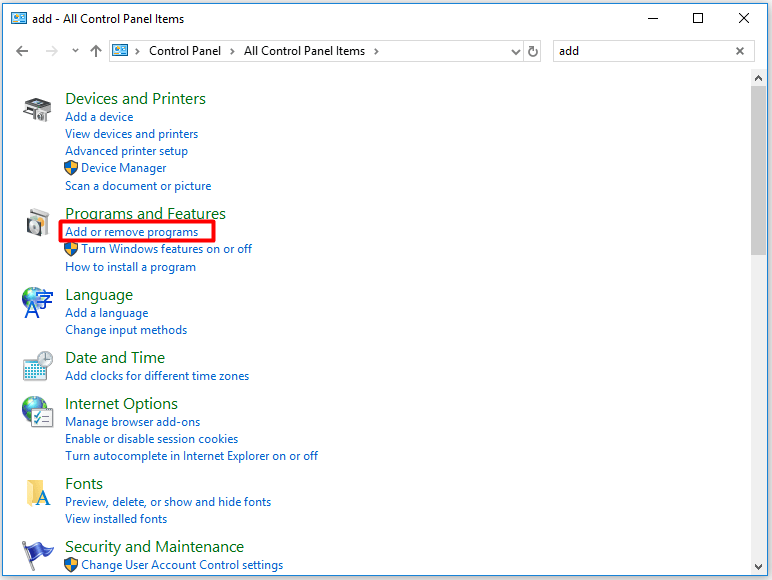Open the Devices and Printers heading
Viewport: 772px width, 580px height.
pyautogui.click(x=135, y=98)
